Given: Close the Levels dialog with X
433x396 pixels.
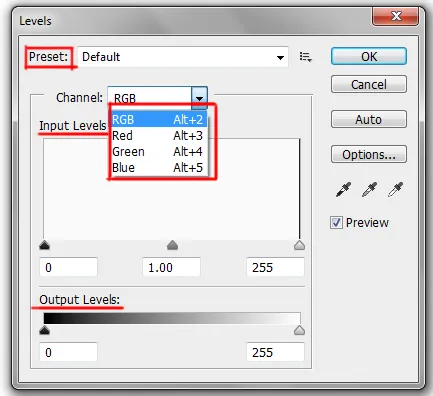Looking at the screenshot, I should pos(396,16).
